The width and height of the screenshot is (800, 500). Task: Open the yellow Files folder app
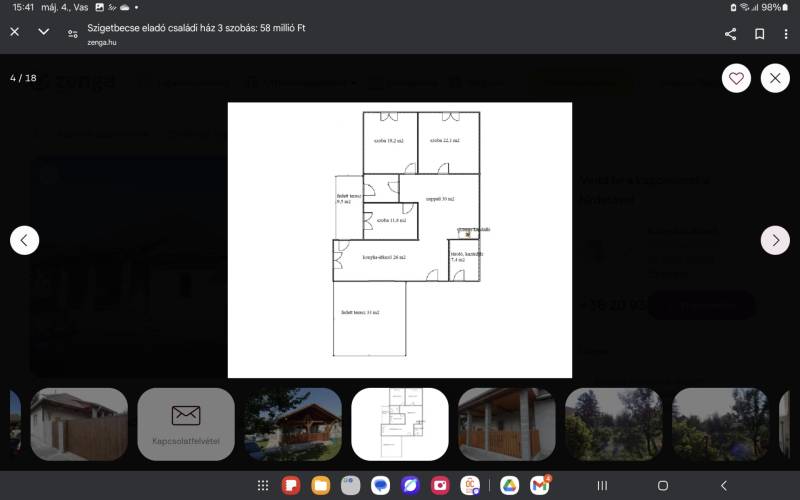(320, 486)
